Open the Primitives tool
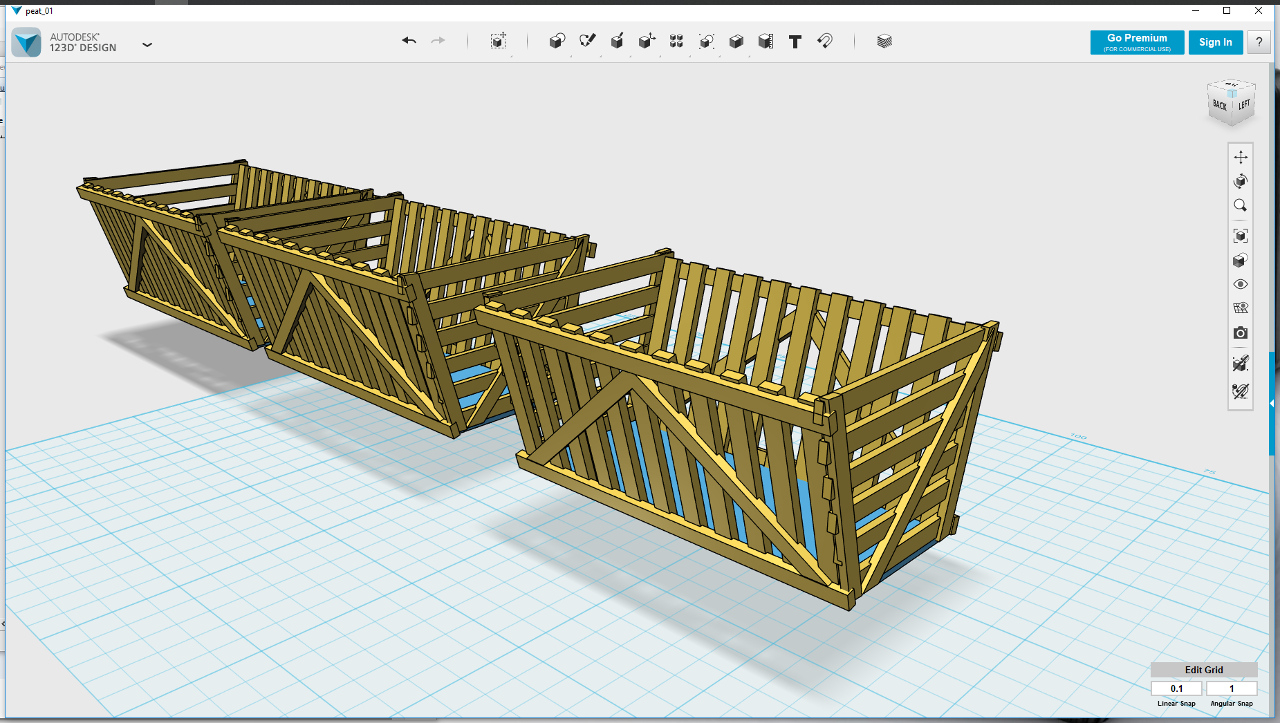 tap(557, 41)
